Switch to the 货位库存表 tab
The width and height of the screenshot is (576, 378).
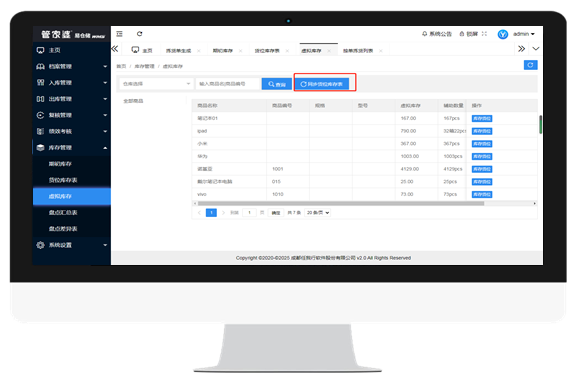(267, 51)
